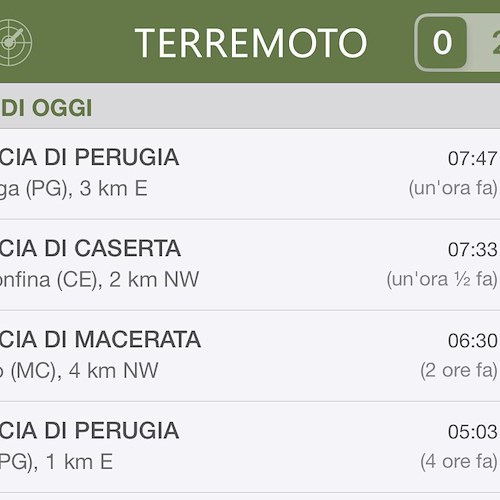Viewport: 500px width, 500px height.
Task: Tap the 07:47 time label
Action: point(472,158)
